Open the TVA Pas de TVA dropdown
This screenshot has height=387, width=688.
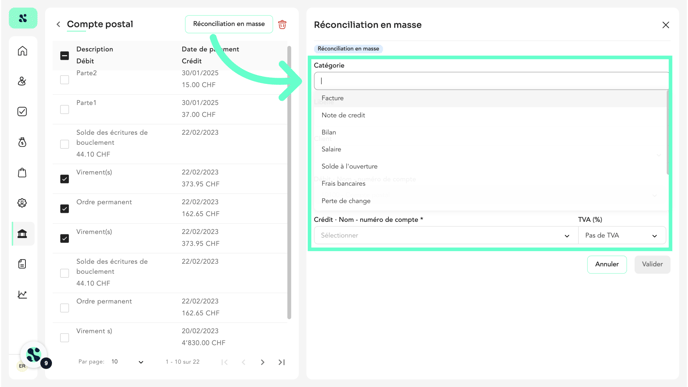(x=622, y=236)
